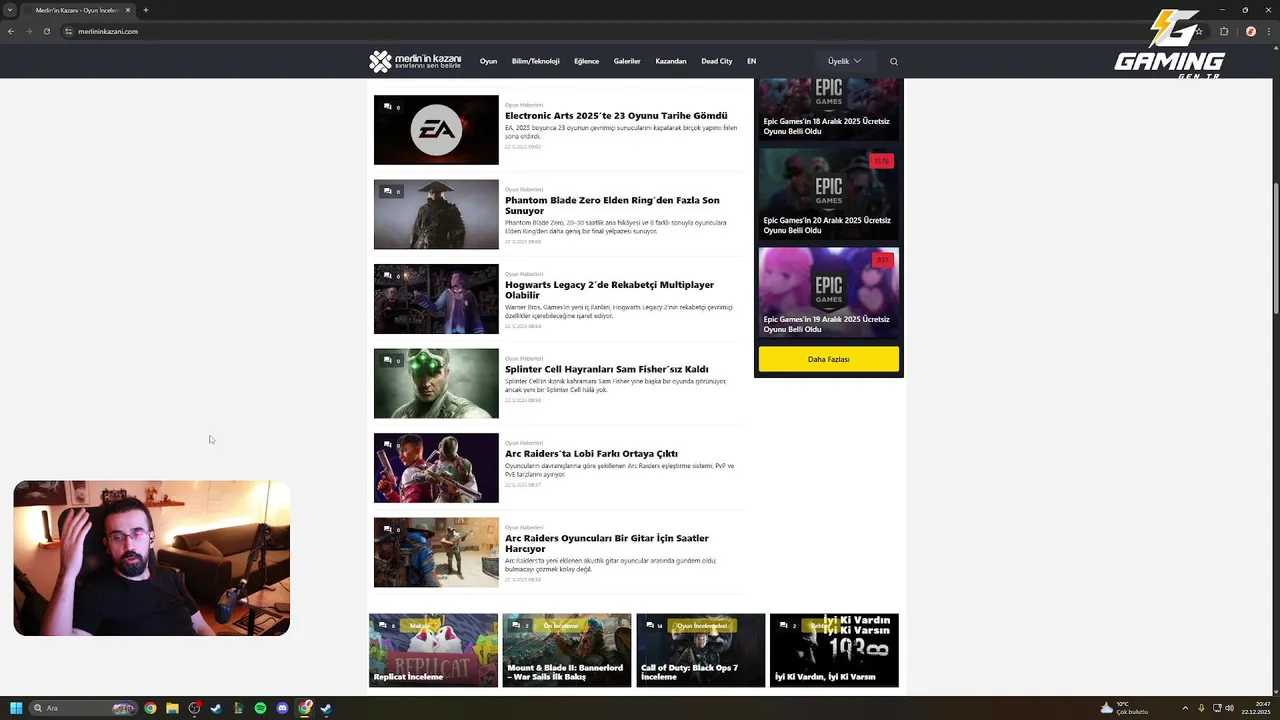The width and height of the screenshot is (1280, 720).
Task: Open Epic Games 18 Aralık 2025 free game card
Action: pos(828,109)
